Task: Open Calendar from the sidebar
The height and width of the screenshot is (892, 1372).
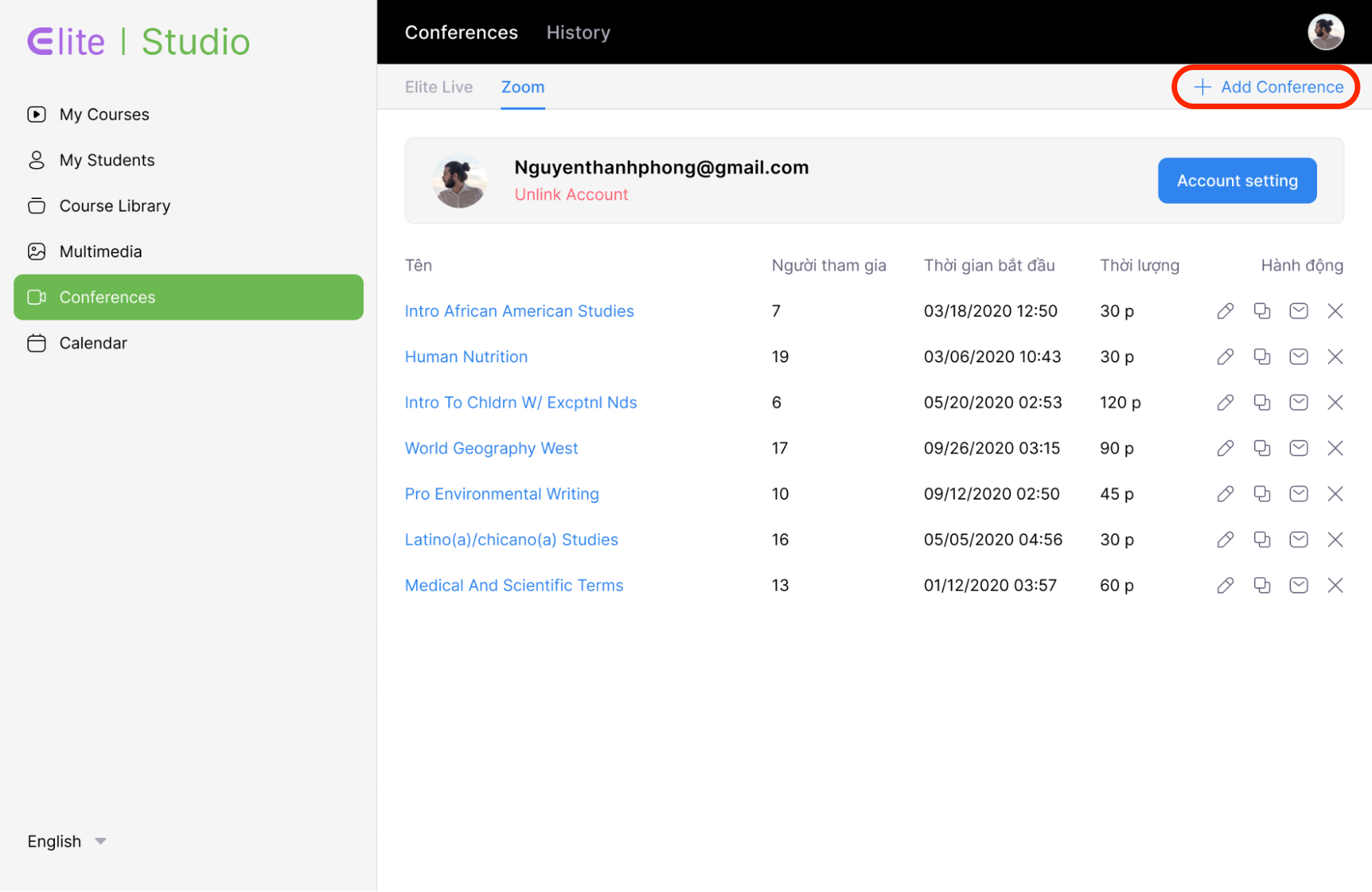Action: 93,343
